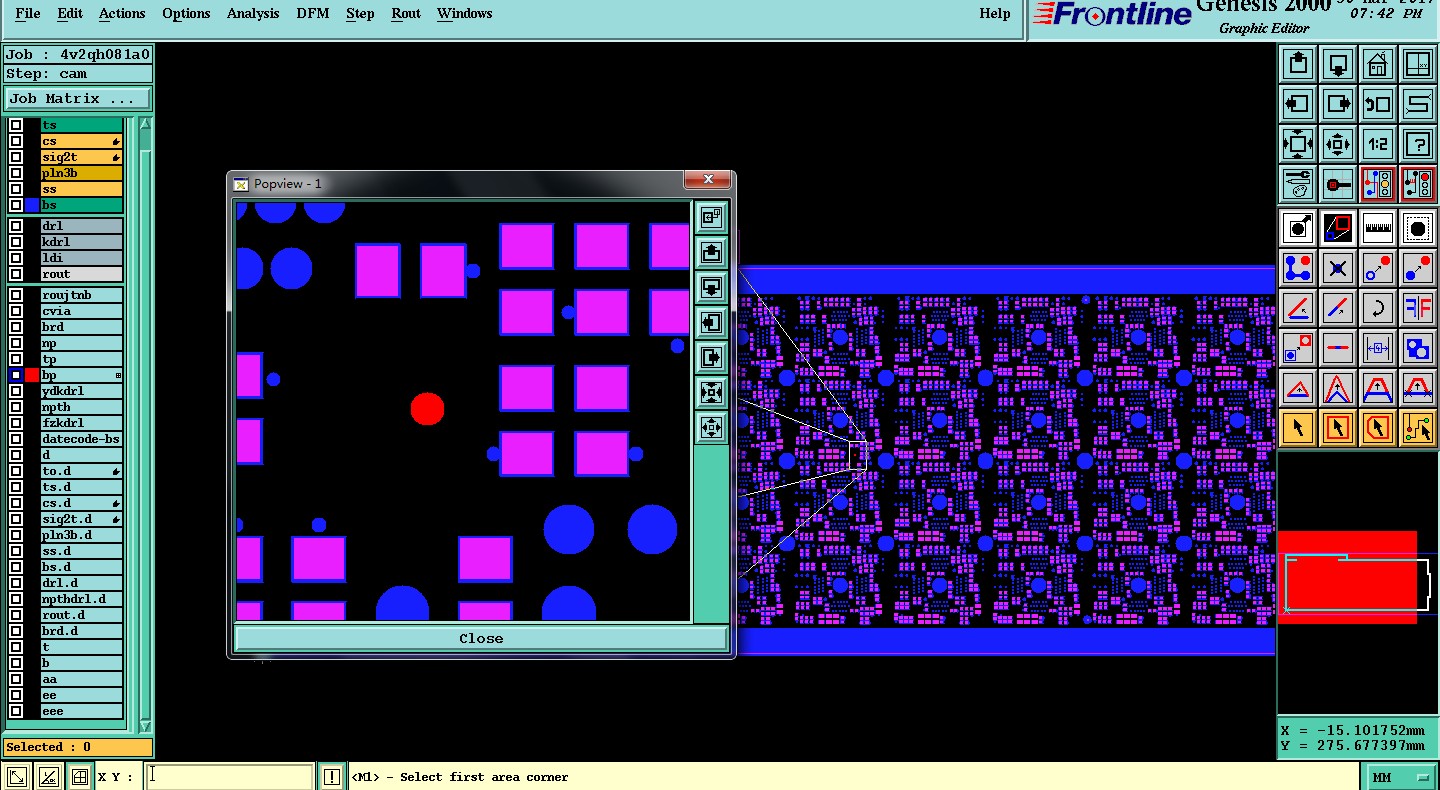The width and height of the screenshot is (1440, 790).
Task: Click the traffic light icon with yellow light
Action: [x=1378, y=184]
